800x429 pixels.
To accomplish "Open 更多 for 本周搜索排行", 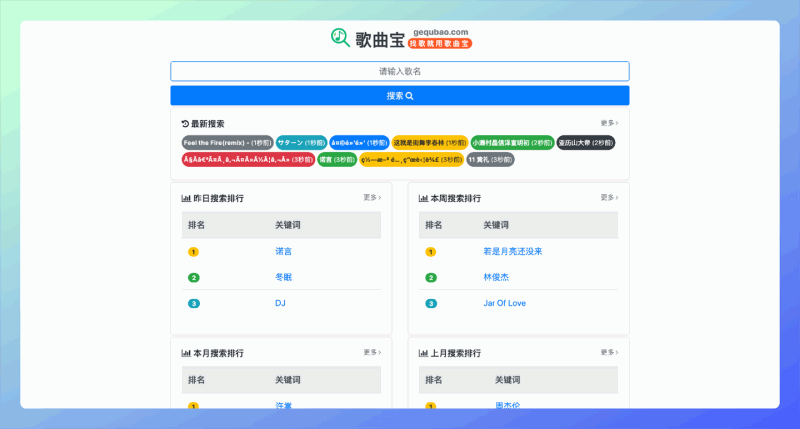I will pyautogui.click(x=609, y=197).
